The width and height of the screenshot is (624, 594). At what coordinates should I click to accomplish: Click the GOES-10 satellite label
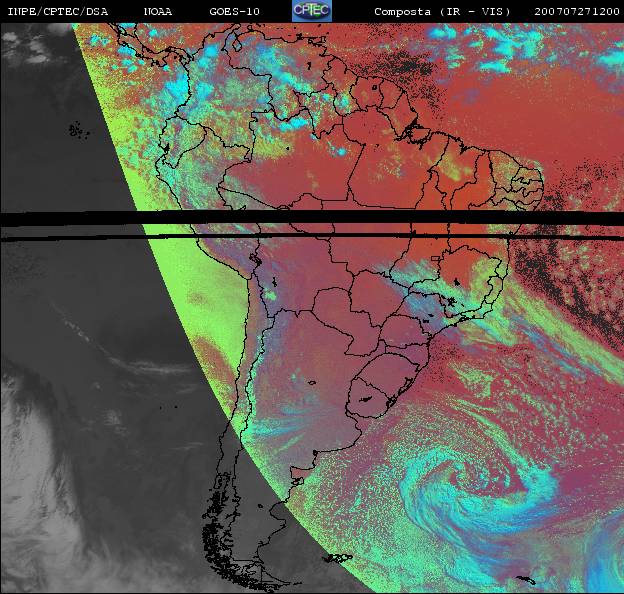coord(234,12)
